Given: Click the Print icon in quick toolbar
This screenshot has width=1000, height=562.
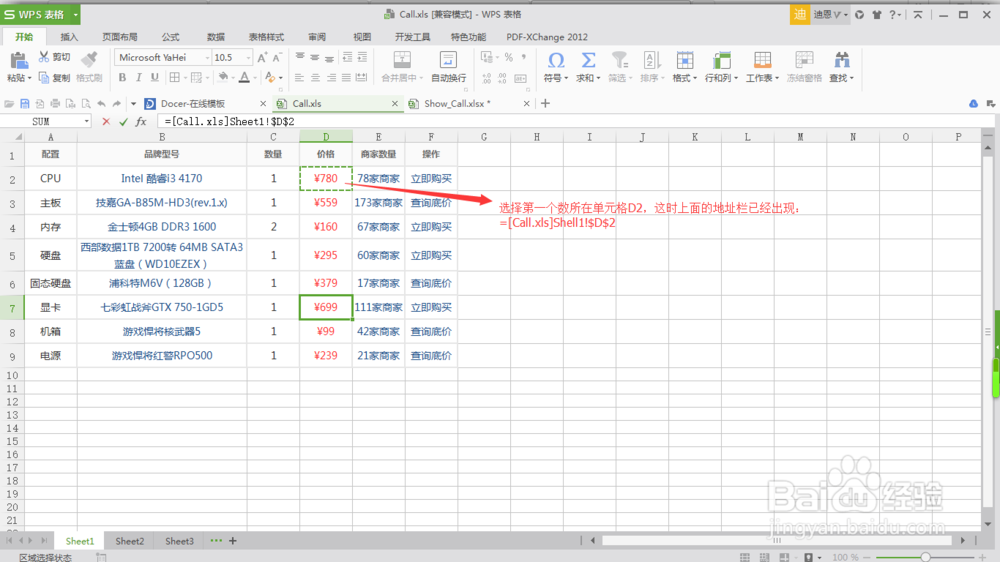Looking at the screenshot, I should point(55,103).
